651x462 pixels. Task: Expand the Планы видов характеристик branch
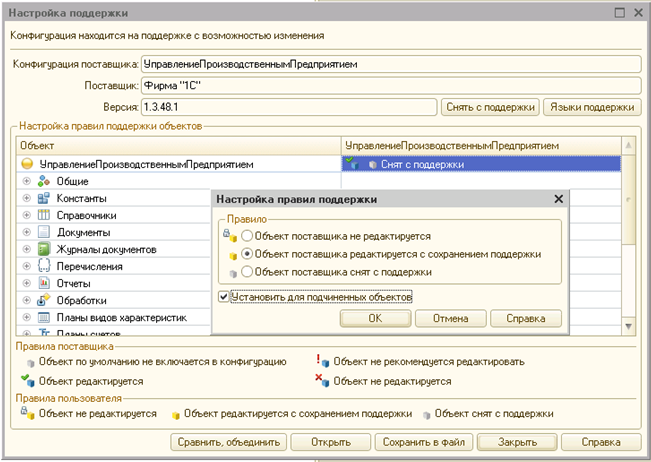click(27, 317)
